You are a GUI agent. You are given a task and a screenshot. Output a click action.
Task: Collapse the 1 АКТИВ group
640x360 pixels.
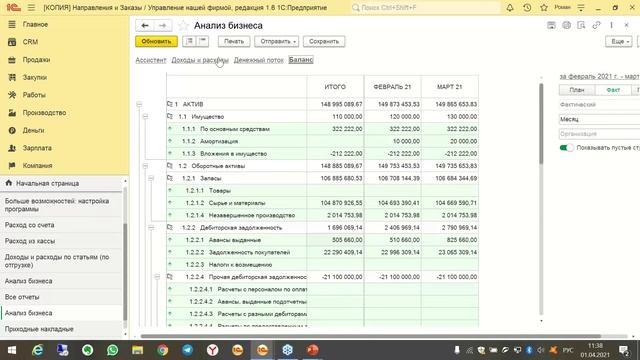click(x=139, y=104)
